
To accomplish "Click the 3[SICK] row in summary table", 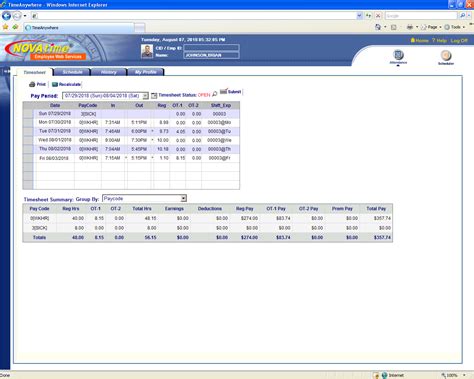I will 208,228.
